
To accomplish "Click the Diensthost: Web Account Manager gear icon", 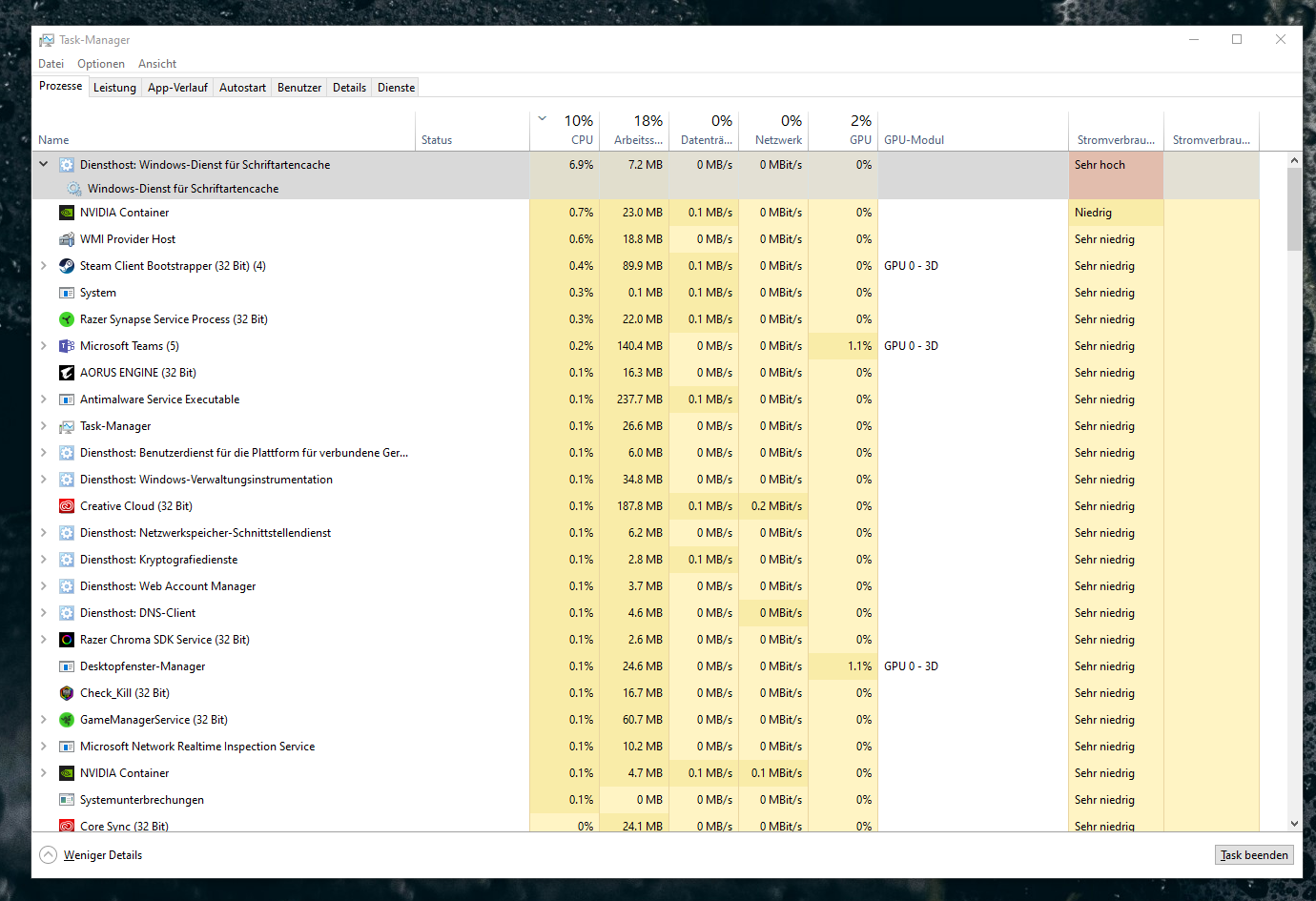I will tap(67, 586).
